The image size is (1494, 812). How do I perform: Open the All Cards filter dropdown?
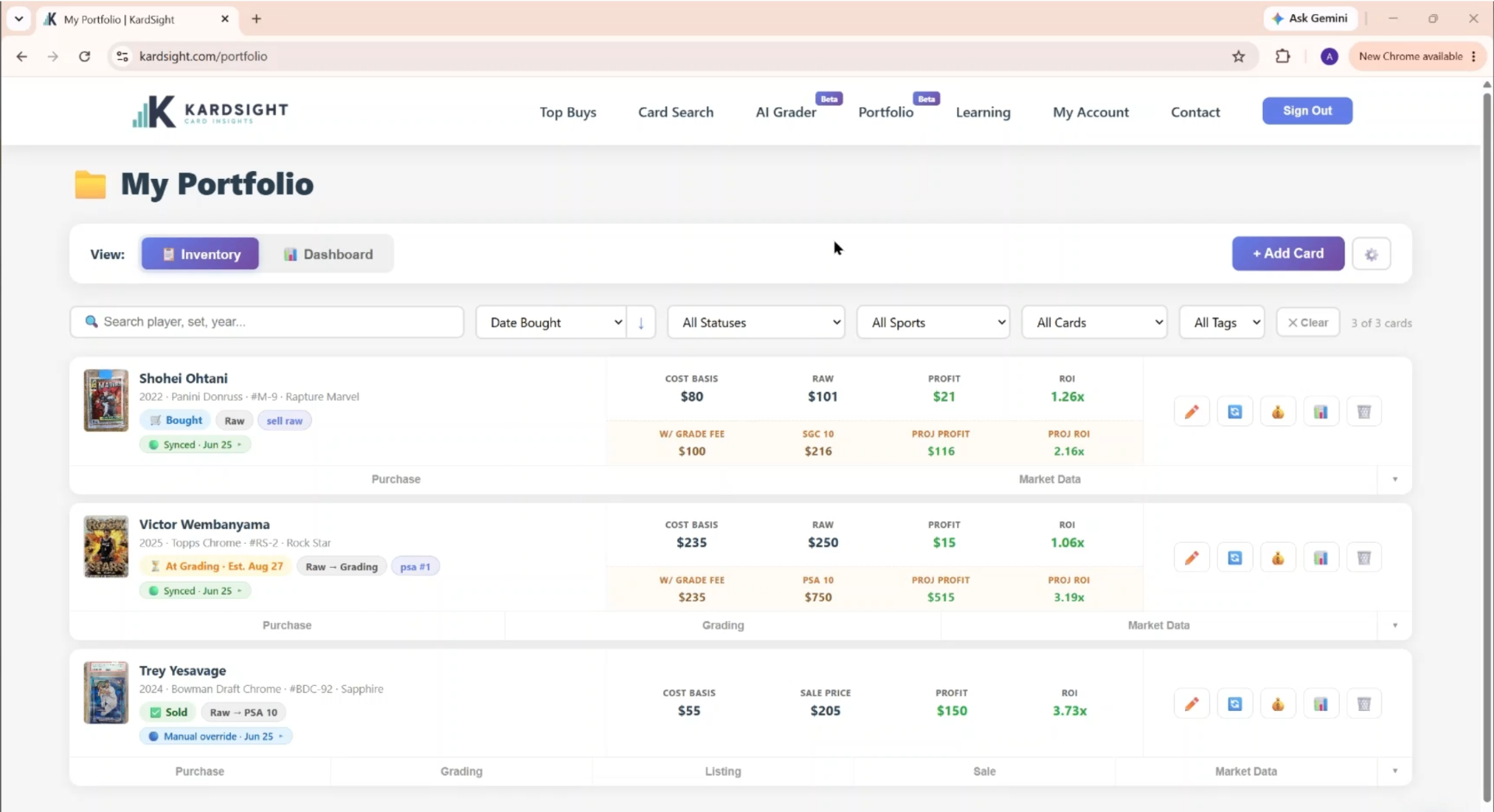pos(1095,323)
